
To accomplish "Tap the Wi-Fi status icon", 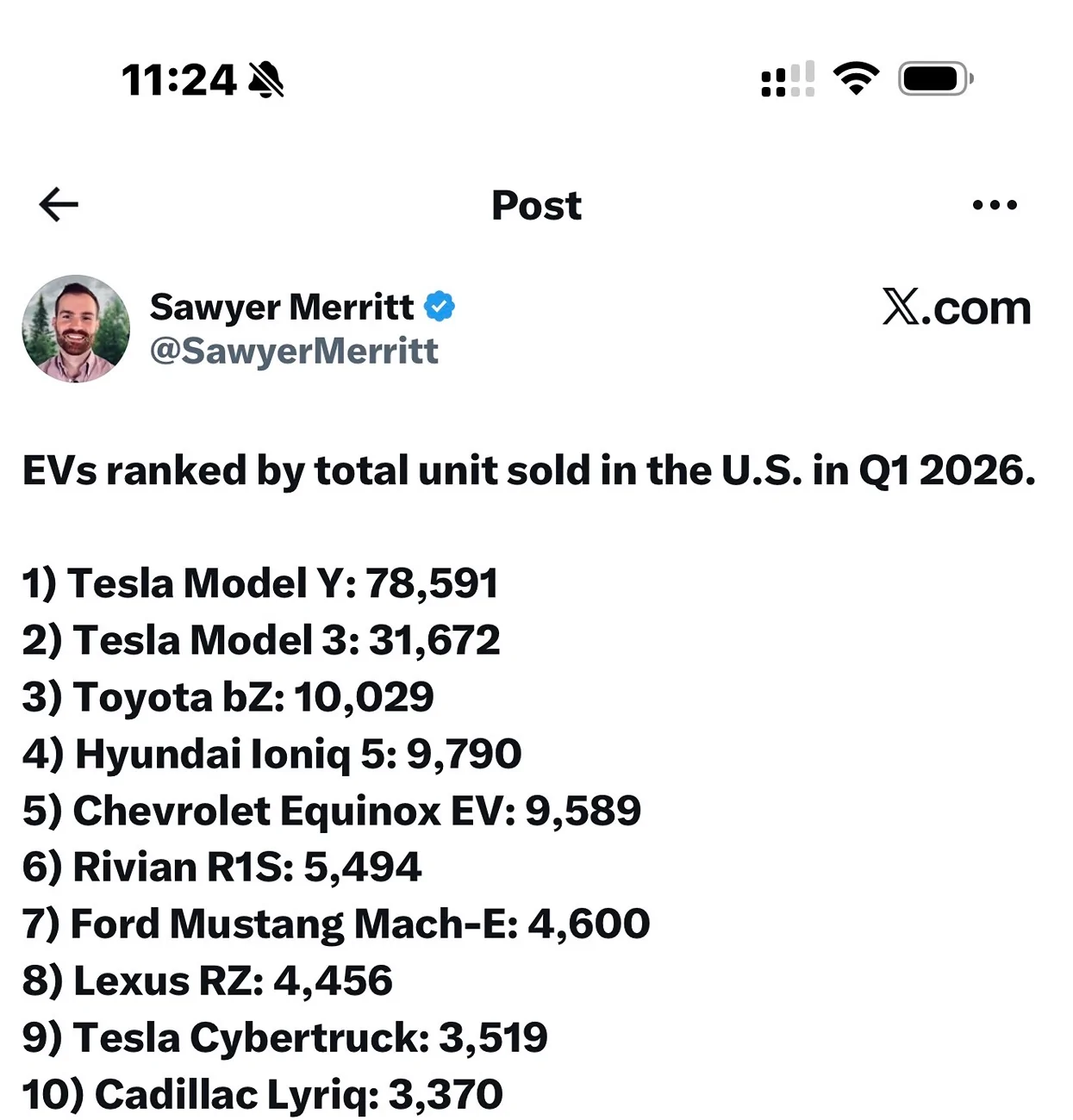I will click(x=856, y=78).
